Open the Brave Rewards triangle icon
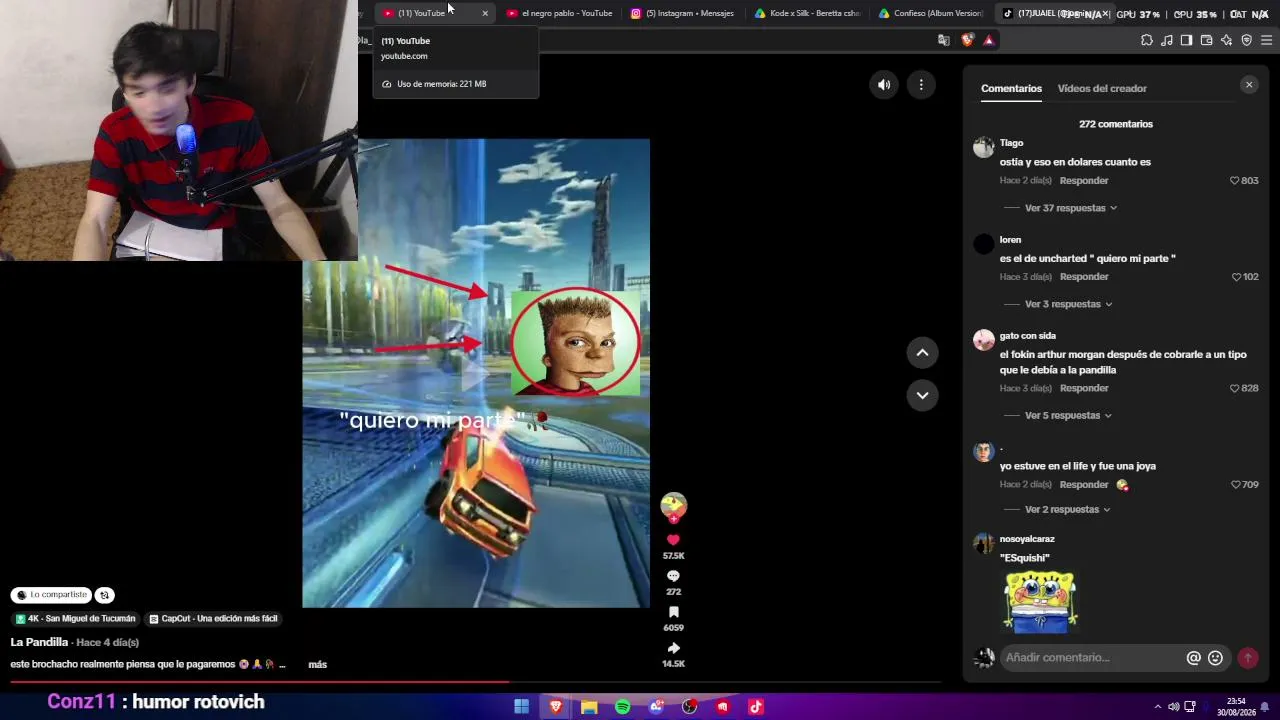1280x720 pixels. [989, 40]
